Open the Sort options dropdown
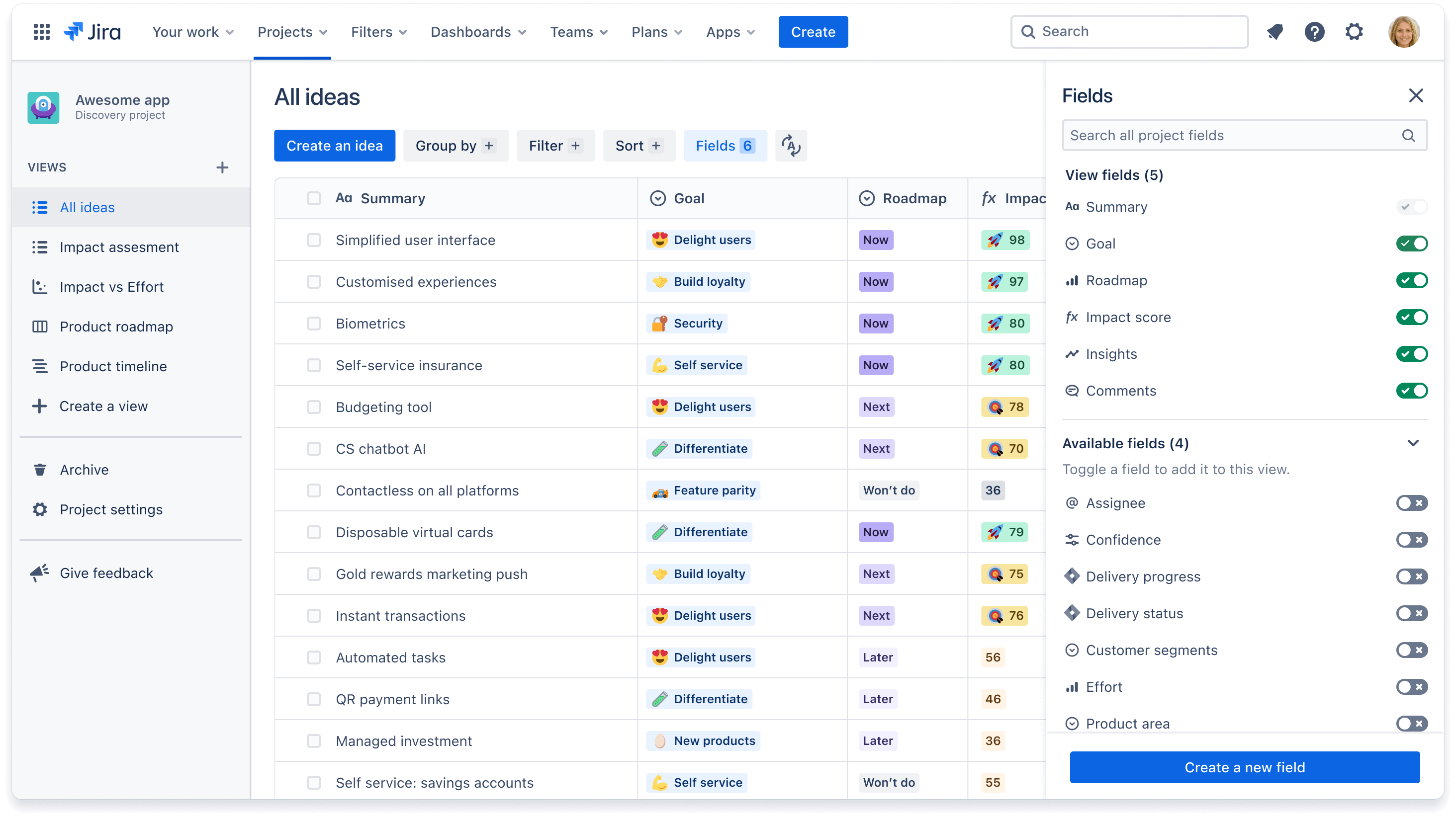The height and width of the screenshot is (819, 1456). pos(638,145)
